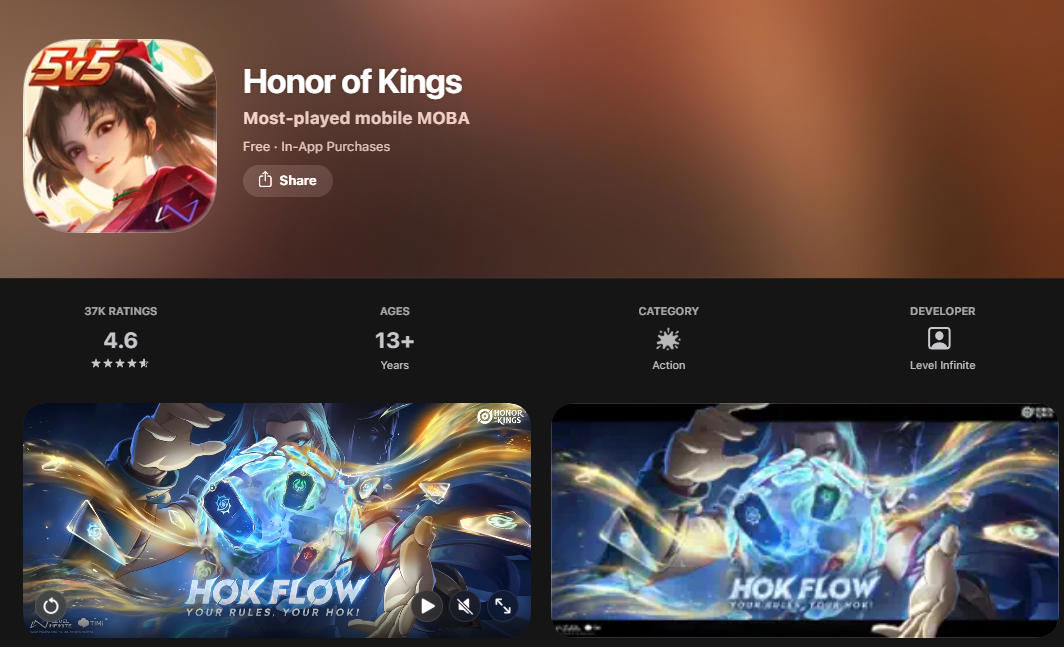The image size is (1064, 647).
Task: Expand the preview video to fullscreen
Action: (x=503, y=606)
